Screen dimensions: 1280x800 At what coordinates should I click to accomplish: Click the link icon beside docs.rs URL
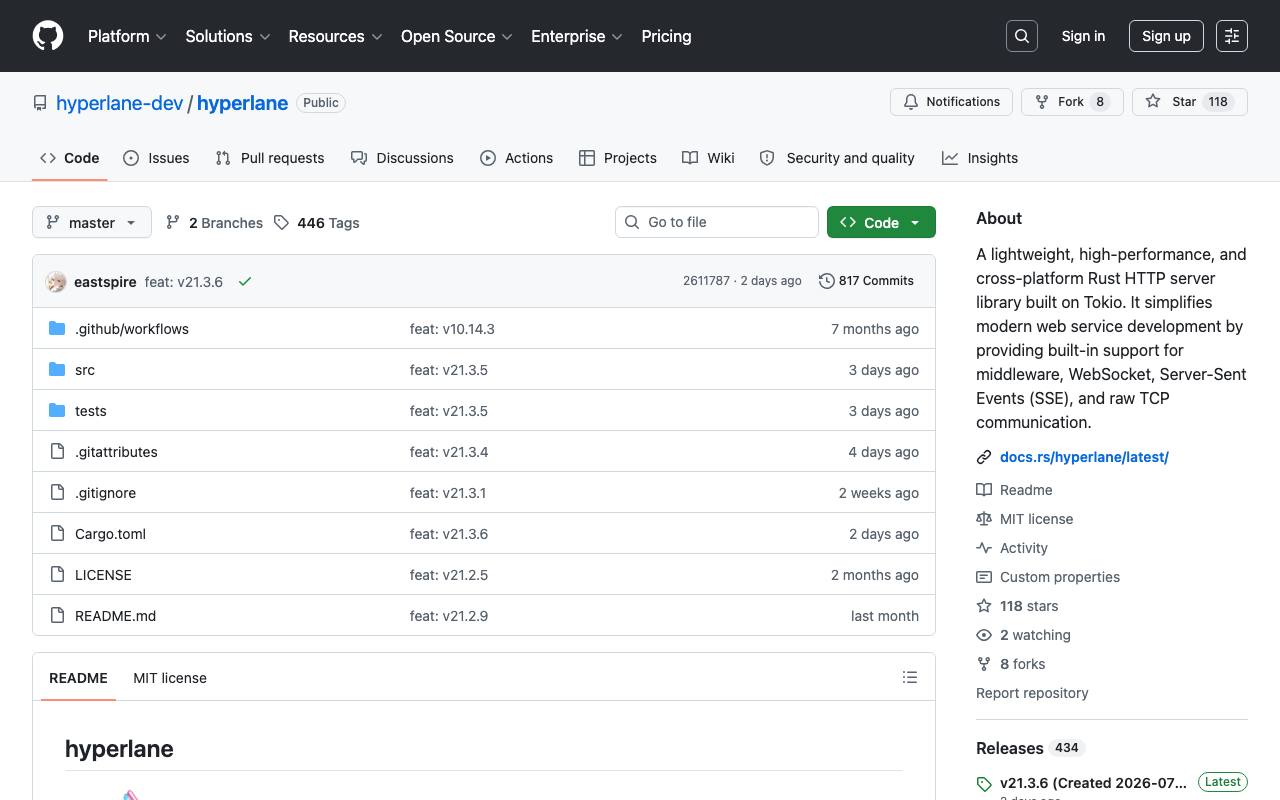984,457
